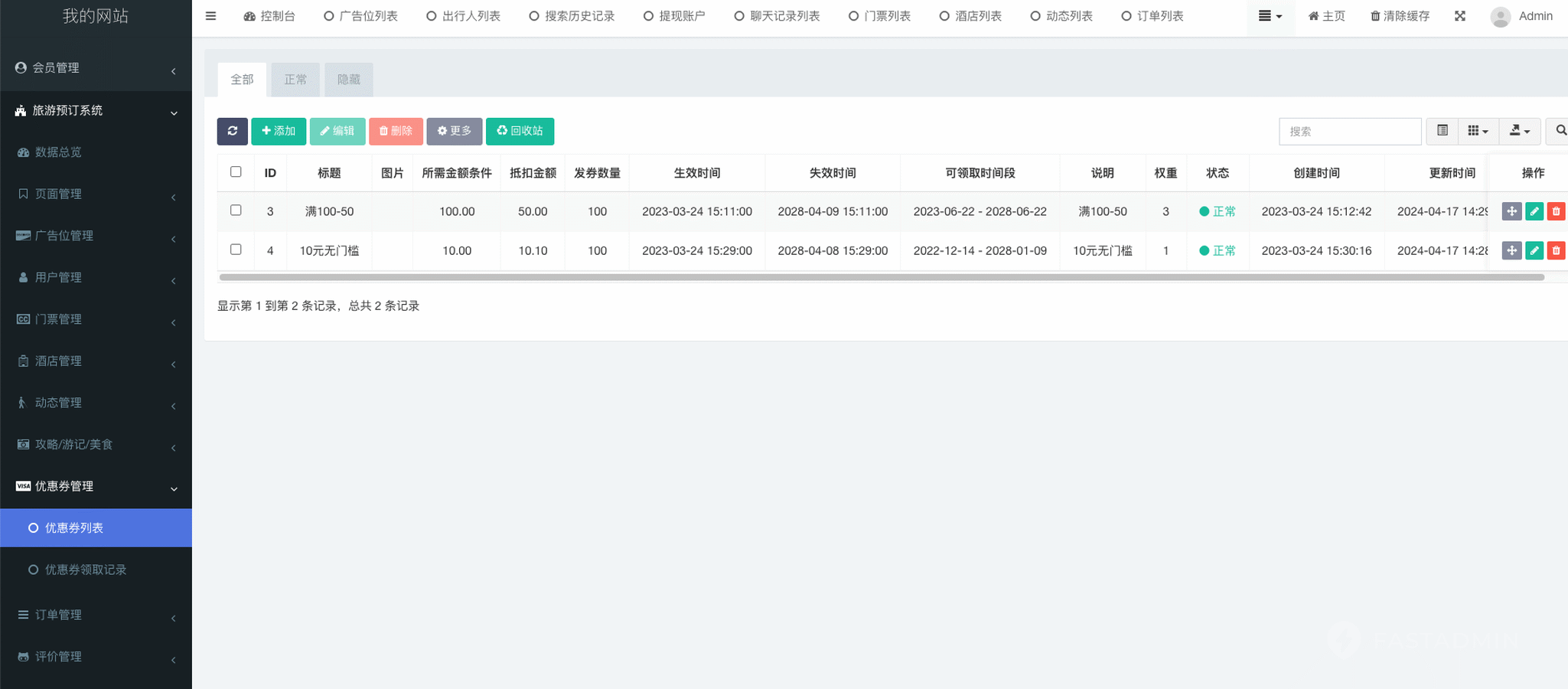
Task: Click the green edit pencil icon for row ID 4
Action: tap(1534, 250)
